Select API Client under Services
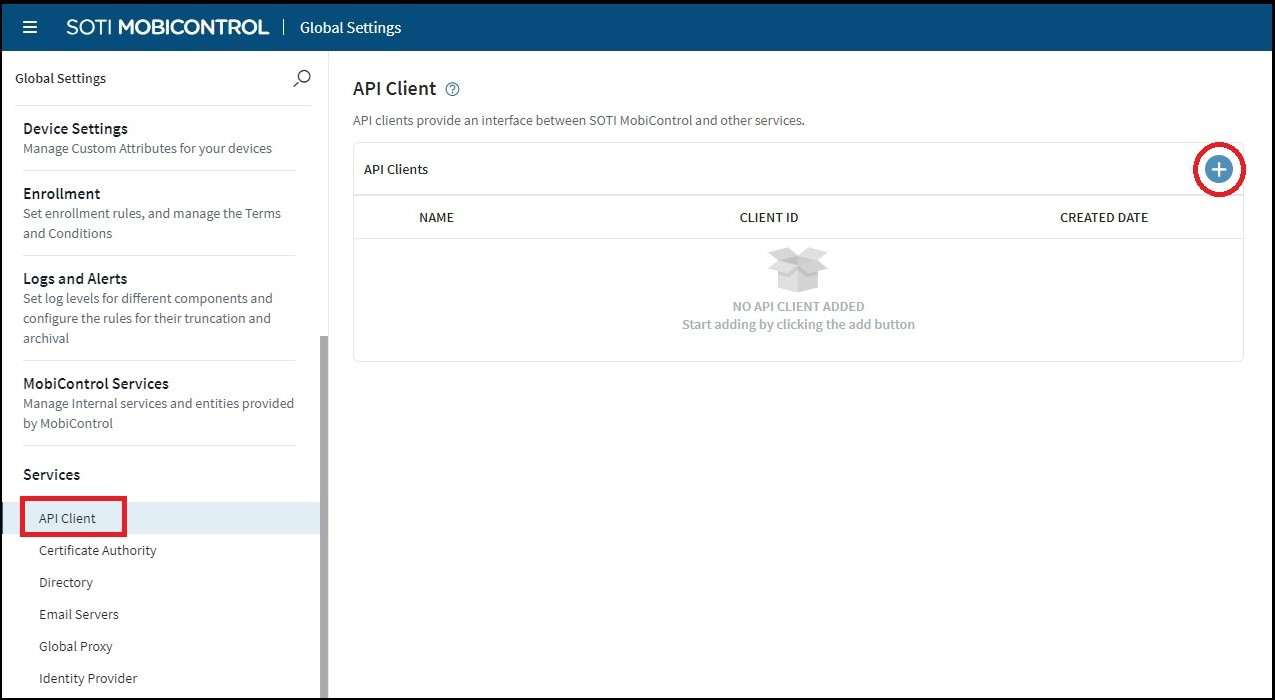1275x700 pixels. point(65,518)
